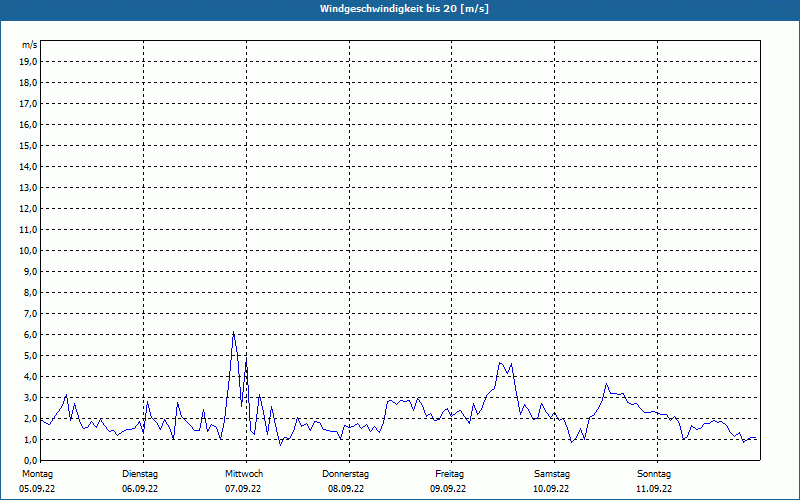Click the 'Mittwoch' day label
800x500 pixels.
pyautogui.click(x=244, y=474)
